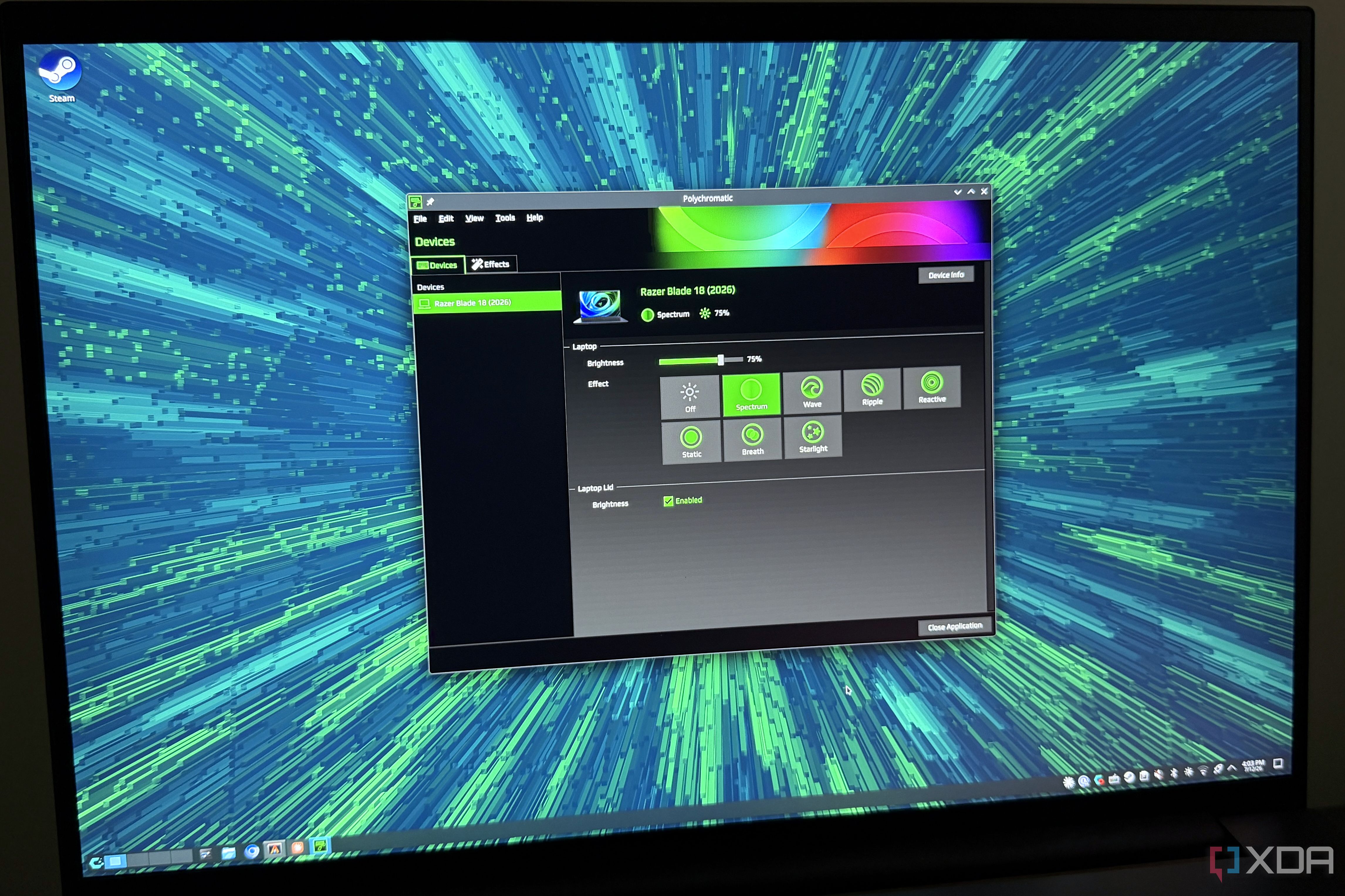Open the Edit menu

446,218
